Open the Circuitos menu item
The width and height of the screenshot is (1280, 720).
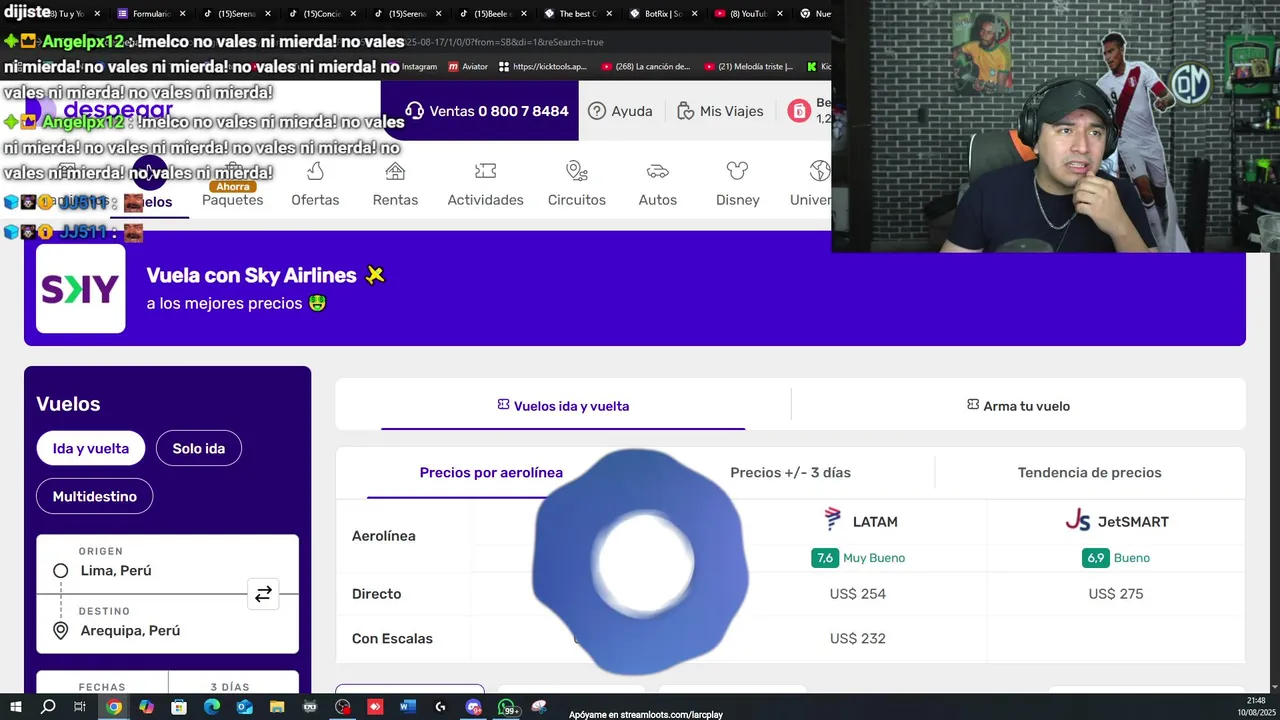coord(576,200)
